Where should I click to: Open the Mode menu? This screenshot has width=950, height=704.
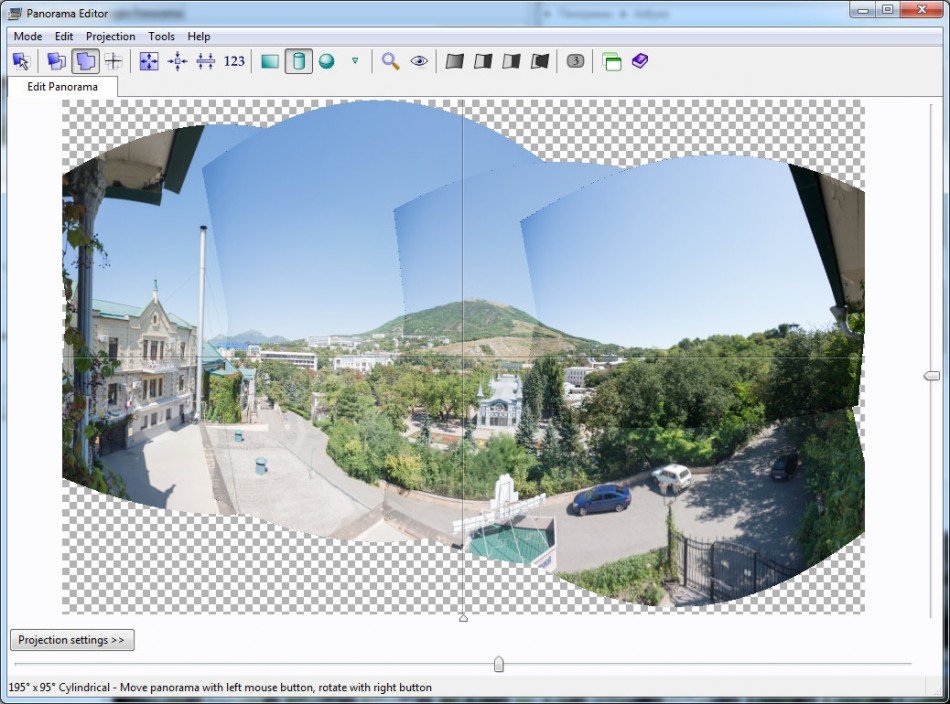point(28,36)
